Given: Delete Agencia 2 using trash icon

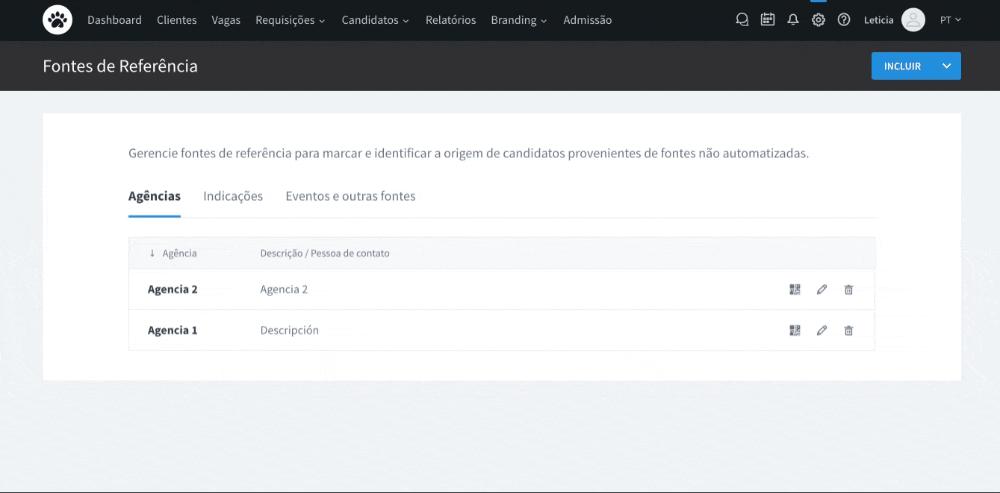Looking at the screenshot, I should point(849,290).
